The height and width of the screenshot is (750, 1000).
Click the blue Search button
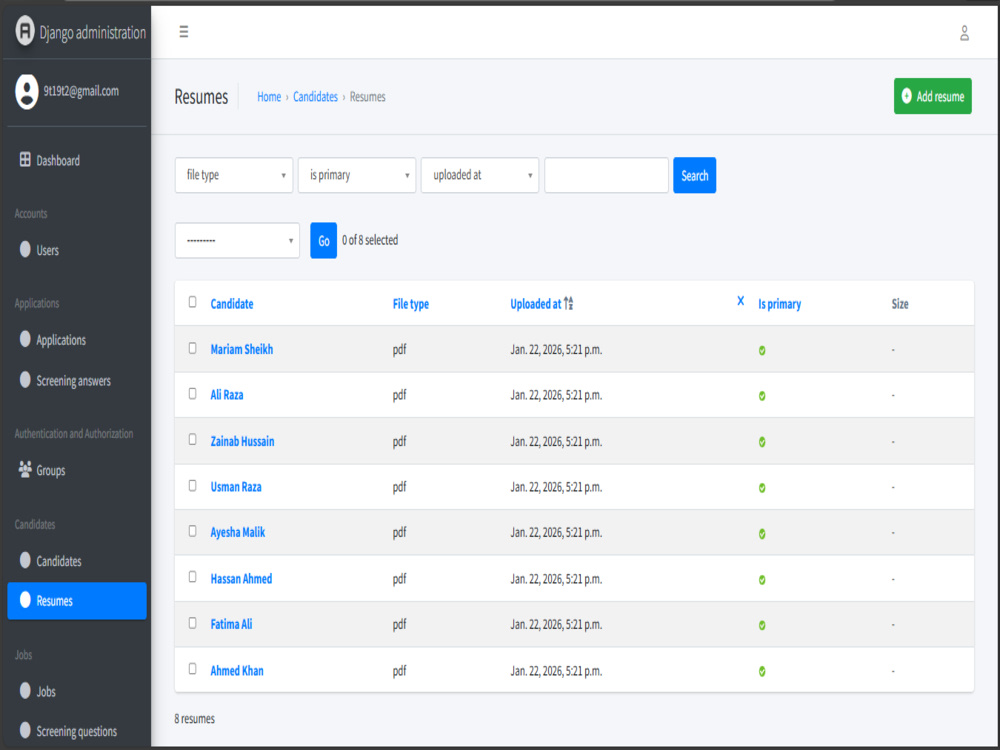pyautogui.click(x=695, y=175)
